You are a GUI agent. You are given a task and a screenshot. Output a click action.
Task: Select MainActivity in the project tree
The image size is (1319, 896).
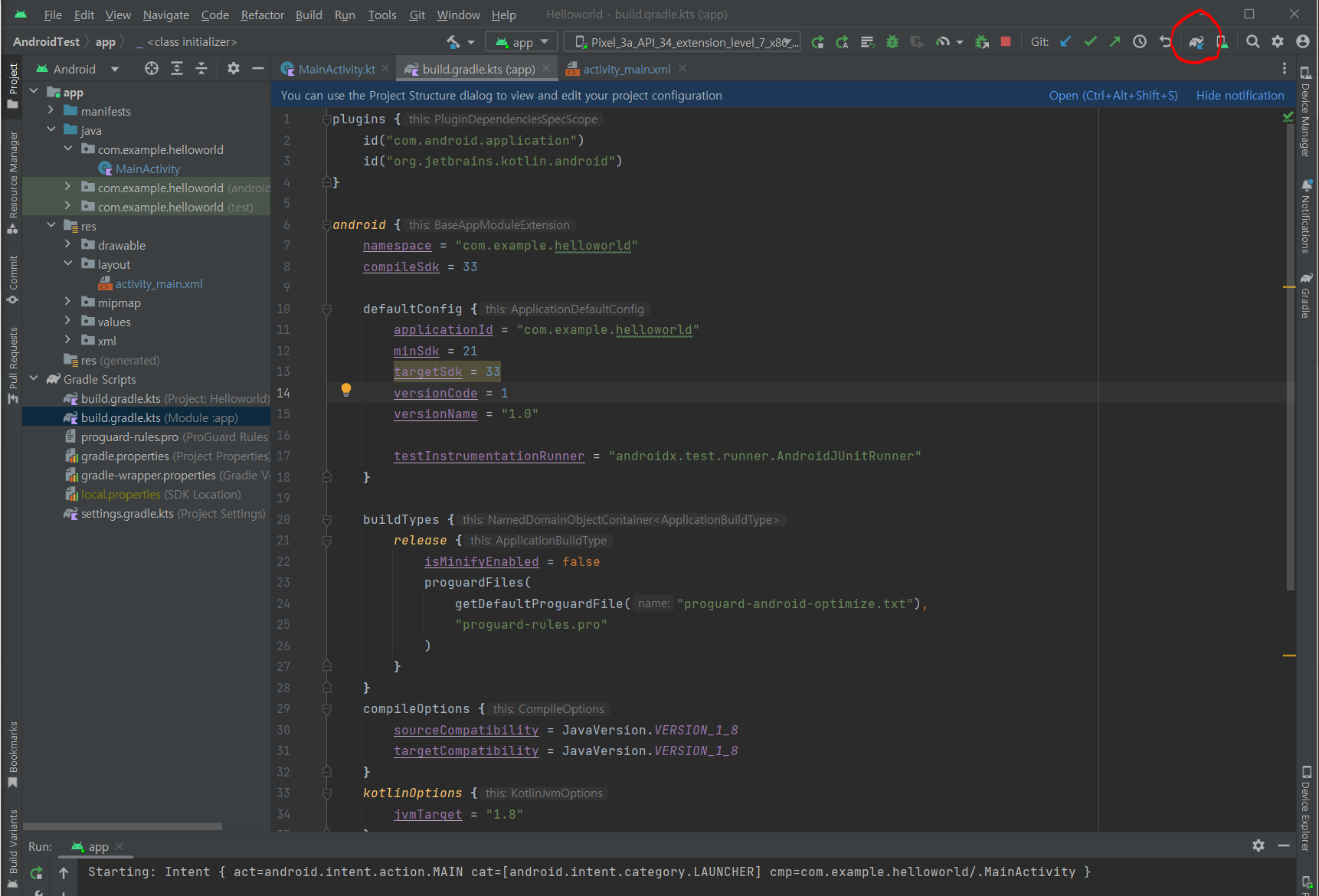[x=148, y=168]
